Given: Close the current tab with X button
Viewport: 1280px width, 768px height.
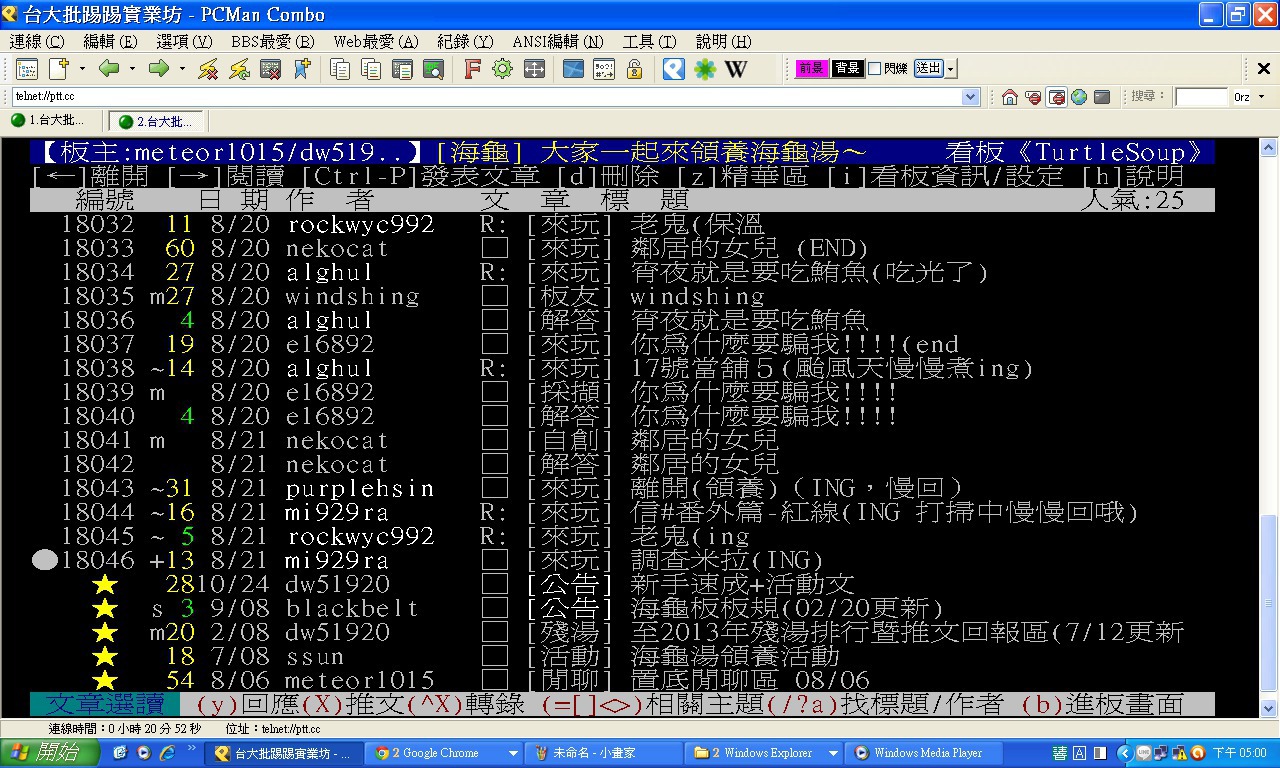Looking at the screenshot, I should click(x=1264, y=69).
